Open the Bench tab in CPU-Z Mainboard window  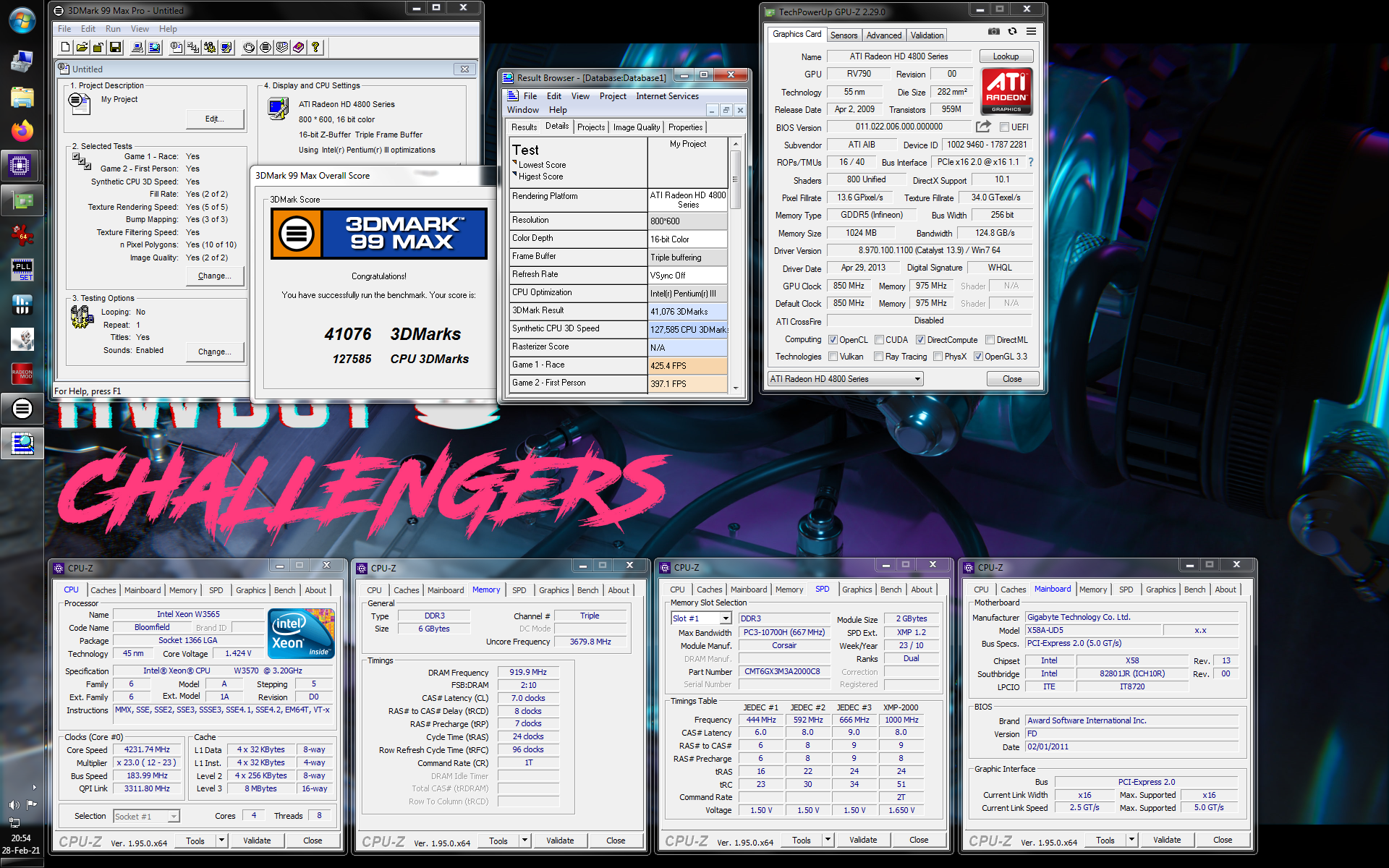(x=1194, y=590)
